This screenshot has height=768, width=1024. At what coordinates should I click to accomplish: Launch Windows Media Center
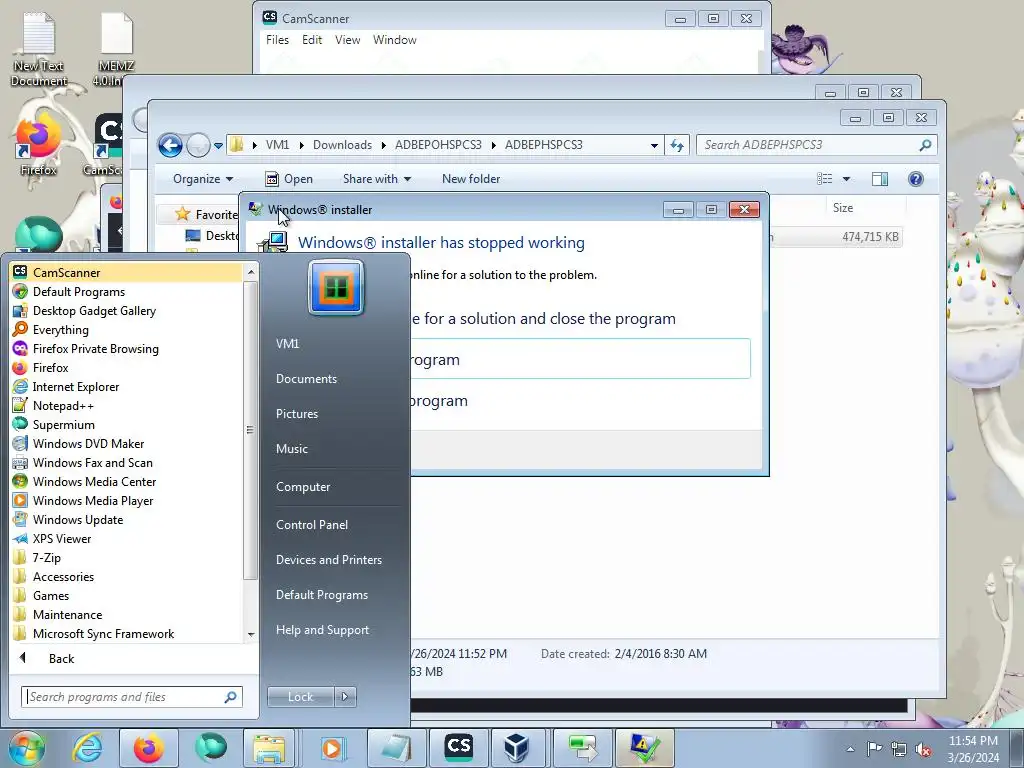pos(126,481)
